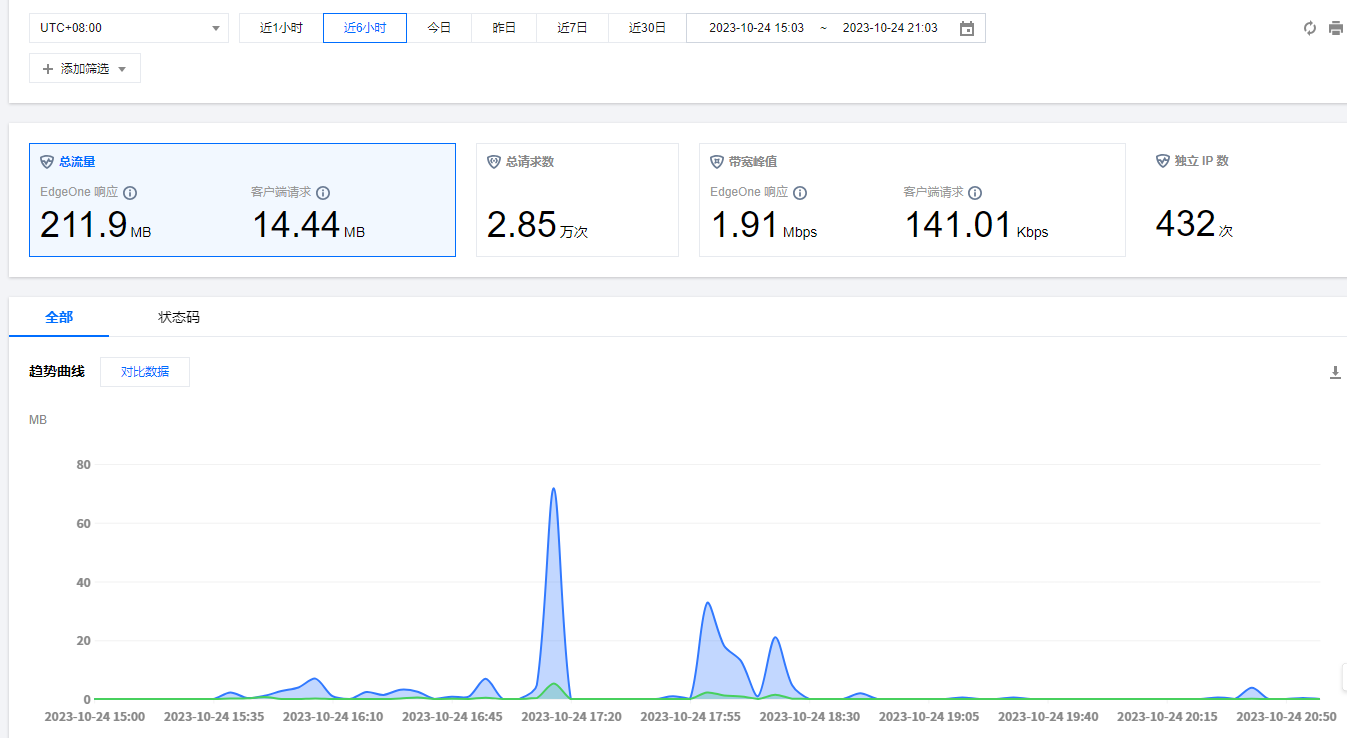Click info icon beside 客户端请求 in 带宽峰值
The width and height of the screenshot is (1347, 738).
975,193
